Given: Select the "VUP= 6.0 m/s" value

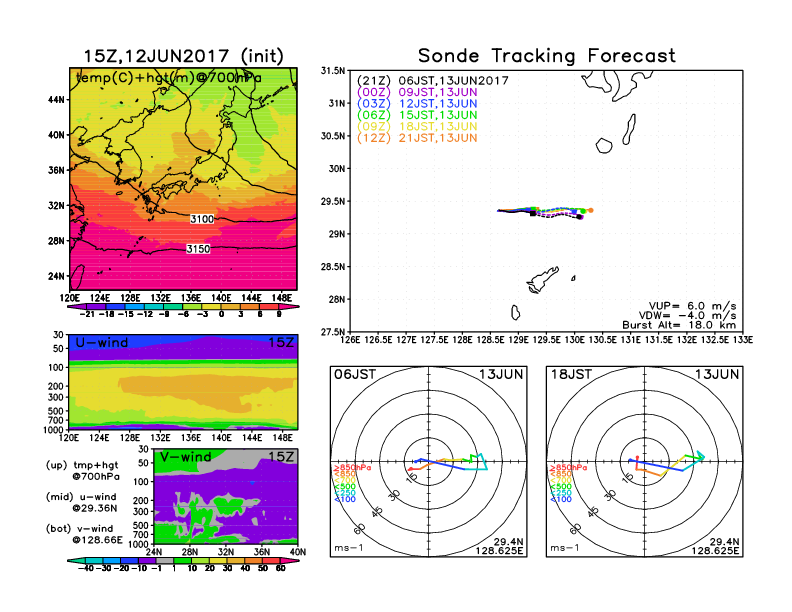Looking at the screenshot, I should click(x=692, y=306).
